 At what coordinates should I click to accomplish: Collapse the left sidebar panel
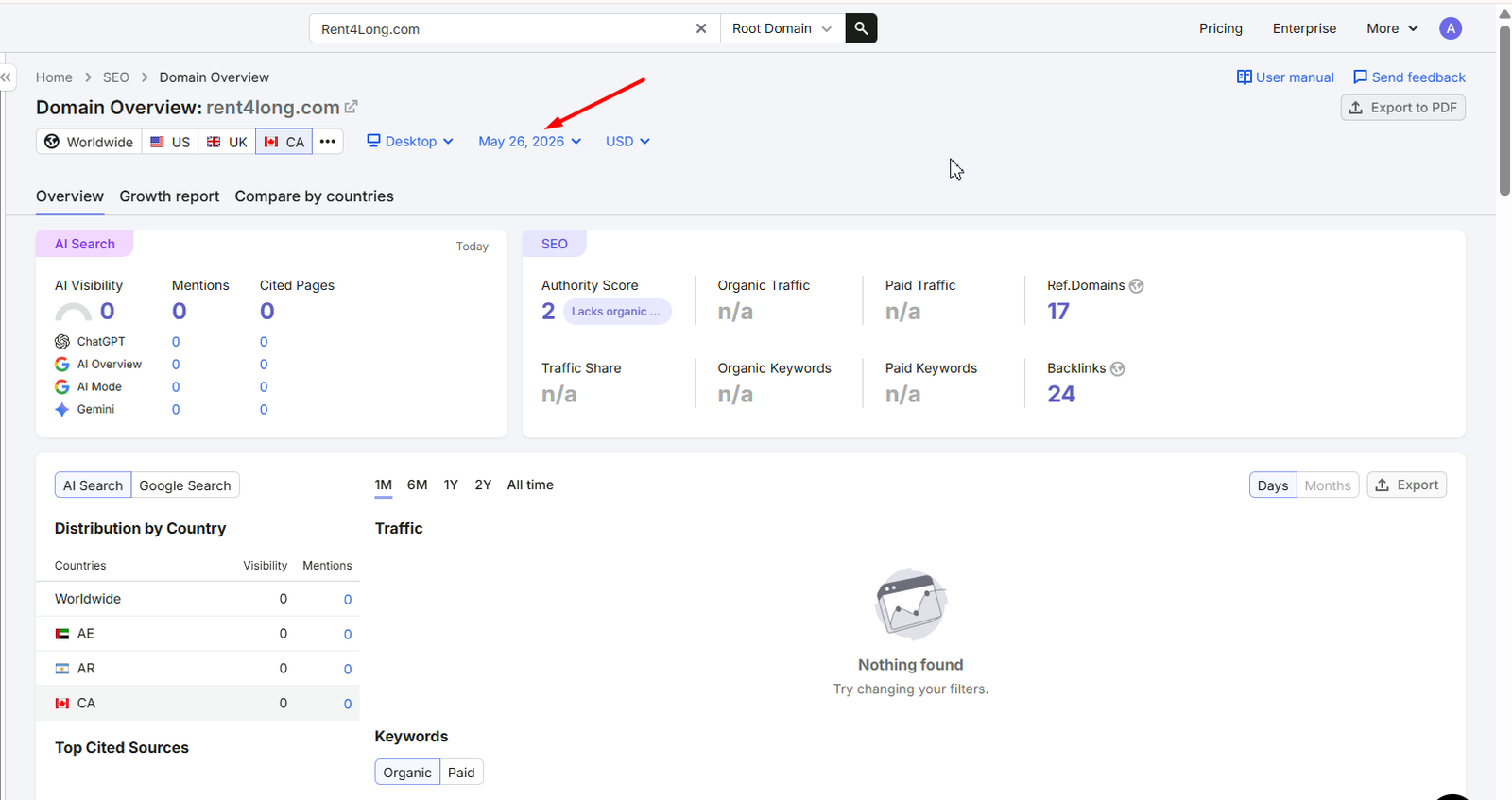tap(6, 77)
